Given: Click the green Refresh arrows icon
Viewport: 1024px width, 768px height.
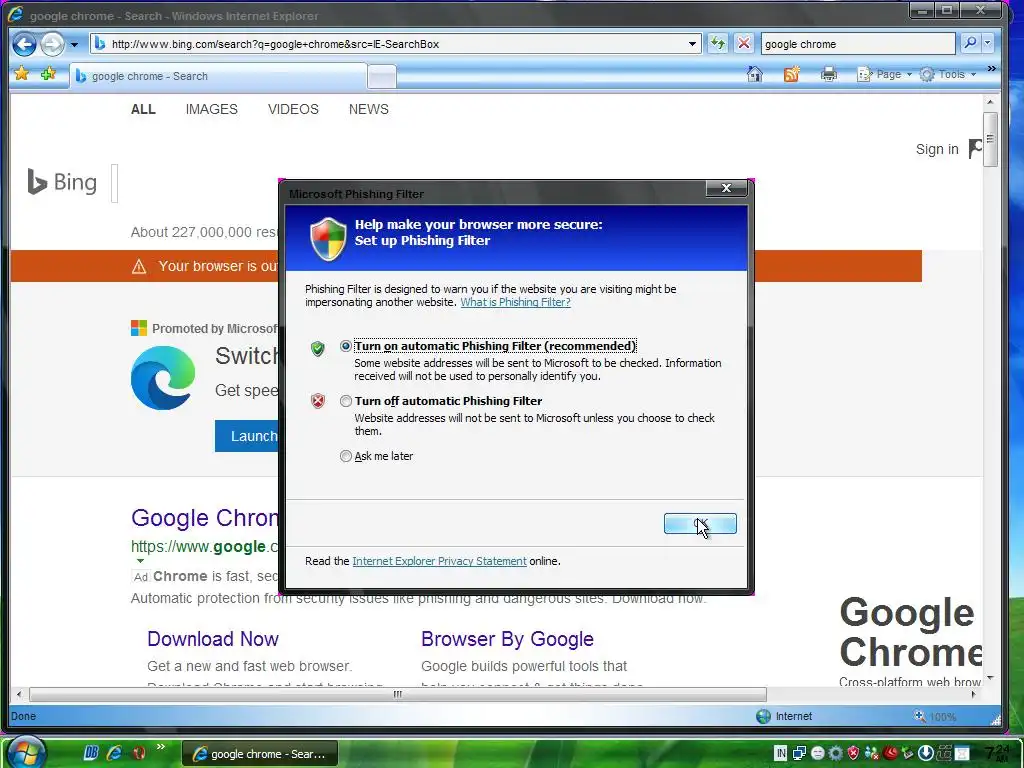Looking at the screenshot, I should [x=718, y=44].
